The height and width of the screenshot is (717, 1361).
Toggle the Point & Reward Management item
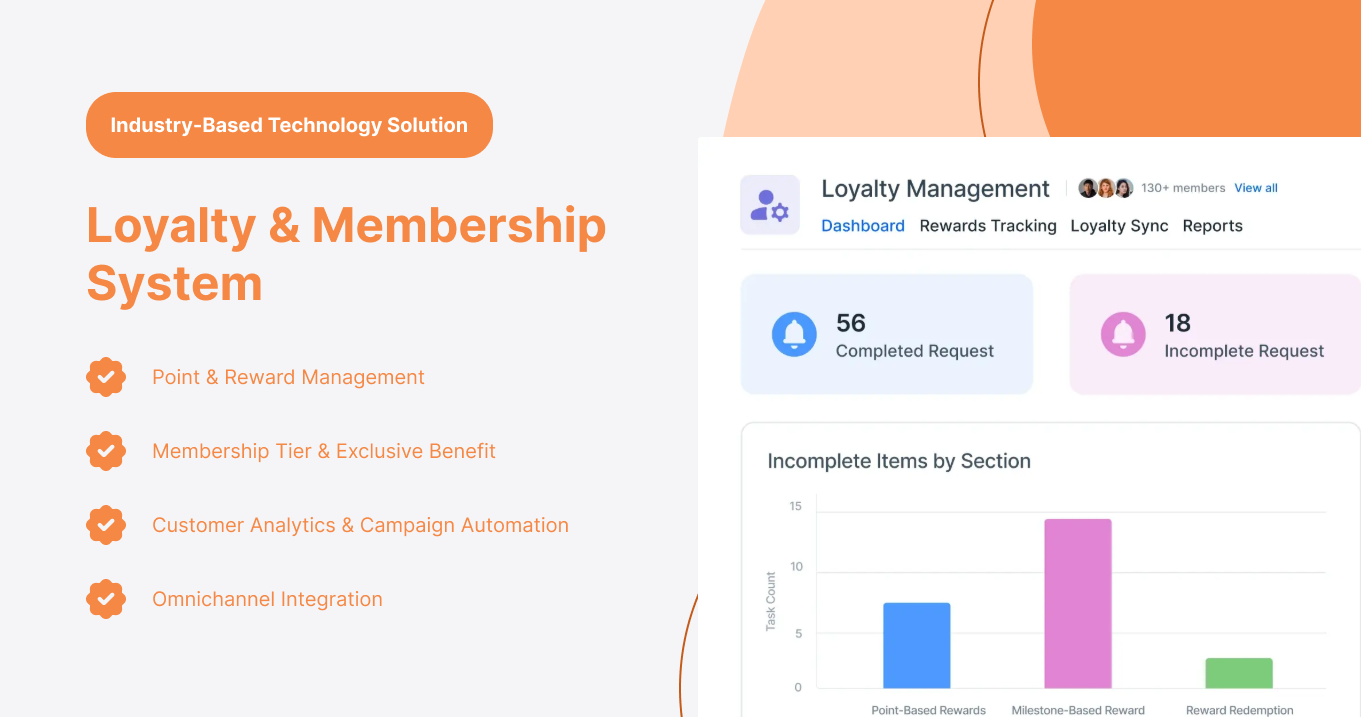tap(288, 377)
